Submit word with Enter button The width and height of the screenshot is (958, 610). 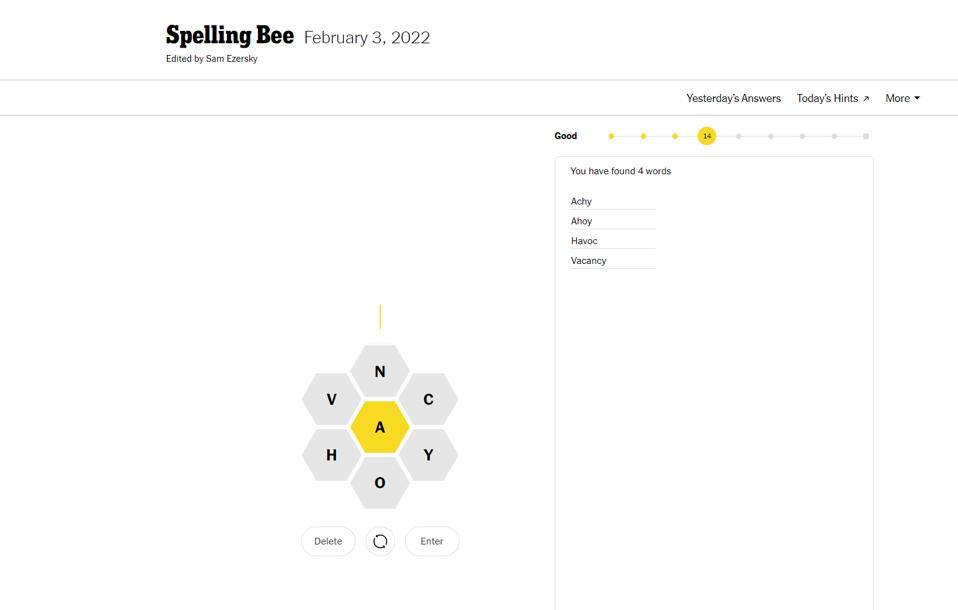pyautogui.click(x=432, y=541)
